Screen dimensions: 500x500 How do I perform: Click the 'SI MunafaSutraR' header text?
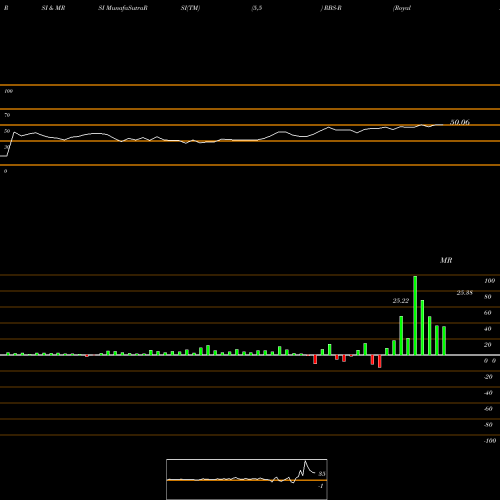[123, 8]
